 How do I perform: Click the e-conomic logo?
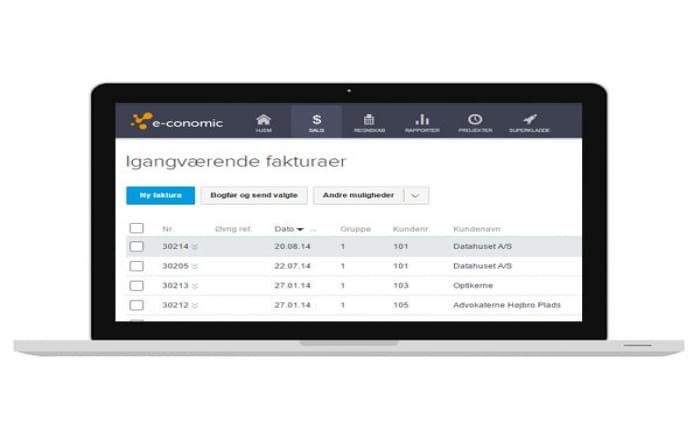coord(177,121)
